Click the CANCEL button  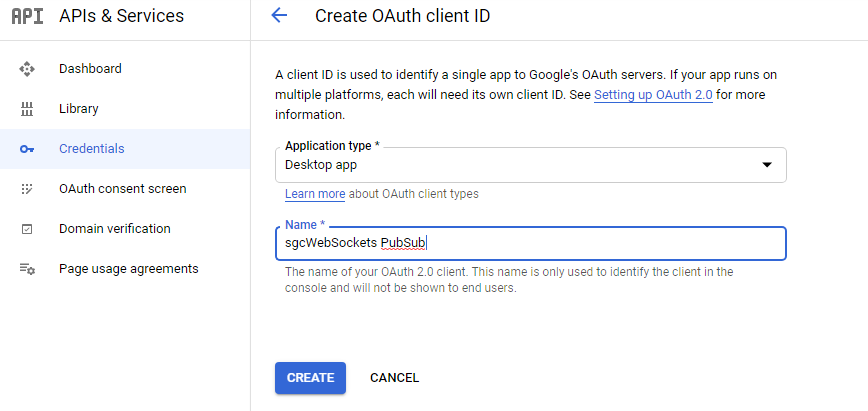click(394, 378)
